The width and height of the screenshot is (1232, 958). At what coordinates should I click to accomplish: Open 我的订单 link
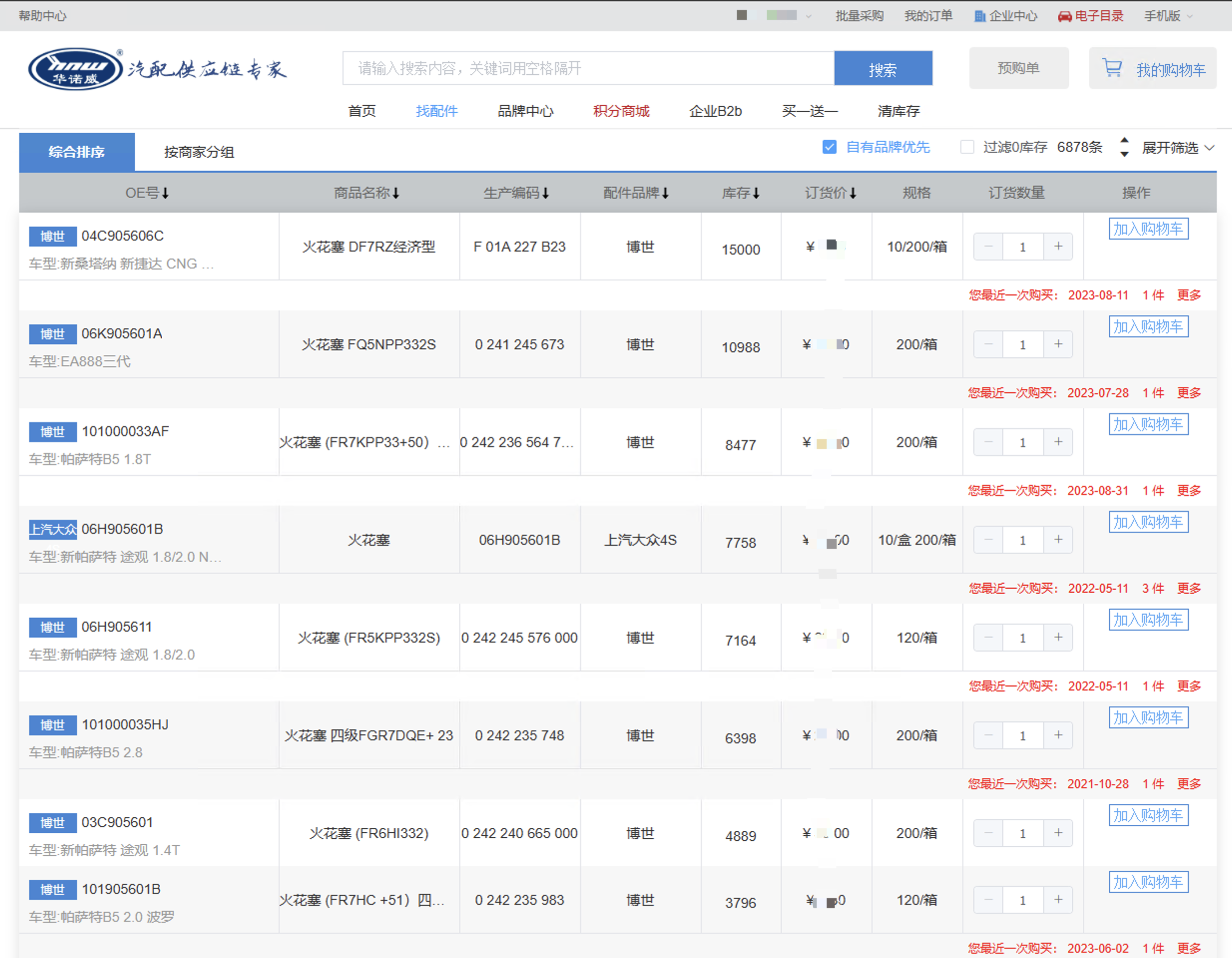[928, 16]
